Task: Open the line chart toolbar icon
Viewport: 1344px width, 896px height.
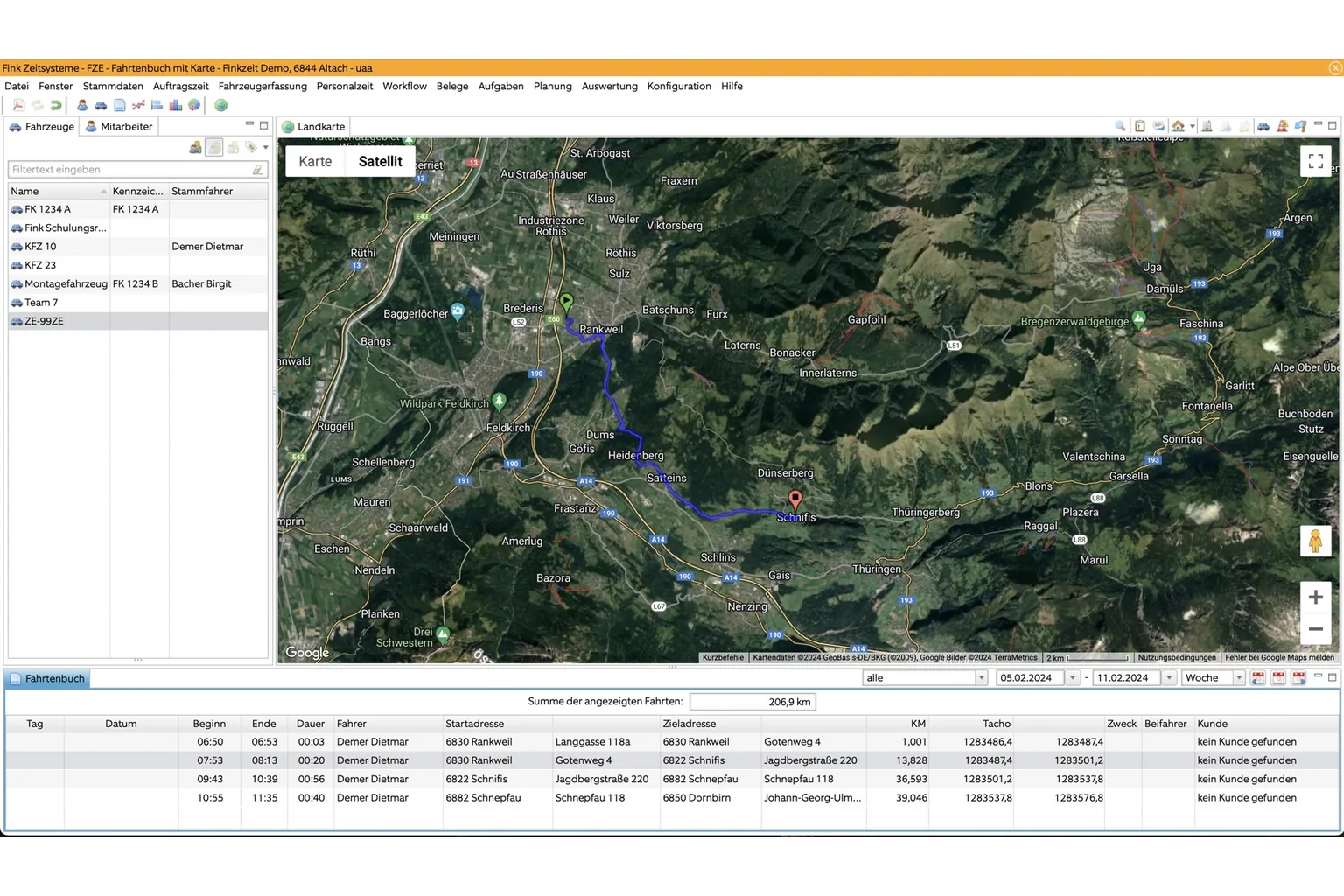Action: 138,105
